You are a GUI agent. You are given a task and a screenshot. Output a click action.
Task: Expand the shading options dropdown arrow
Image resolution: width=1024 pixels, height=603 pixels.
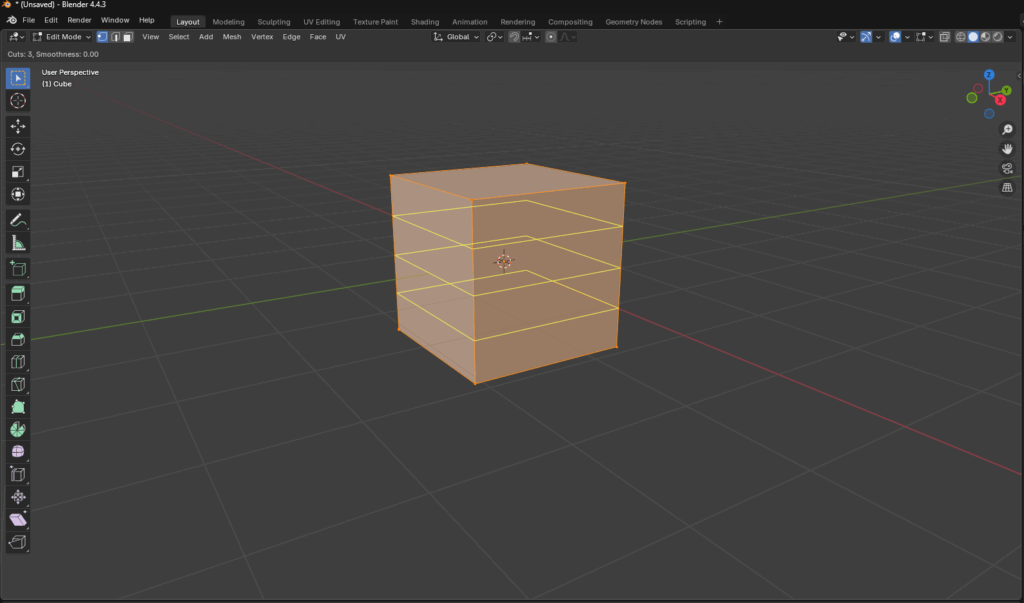1010,37
